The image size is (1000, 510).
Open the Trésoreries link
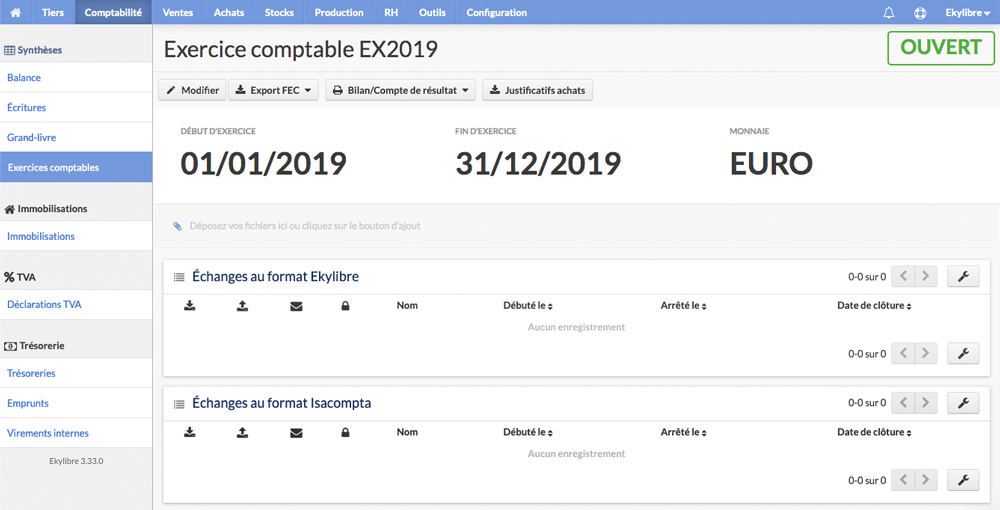[x=76, y=374]
